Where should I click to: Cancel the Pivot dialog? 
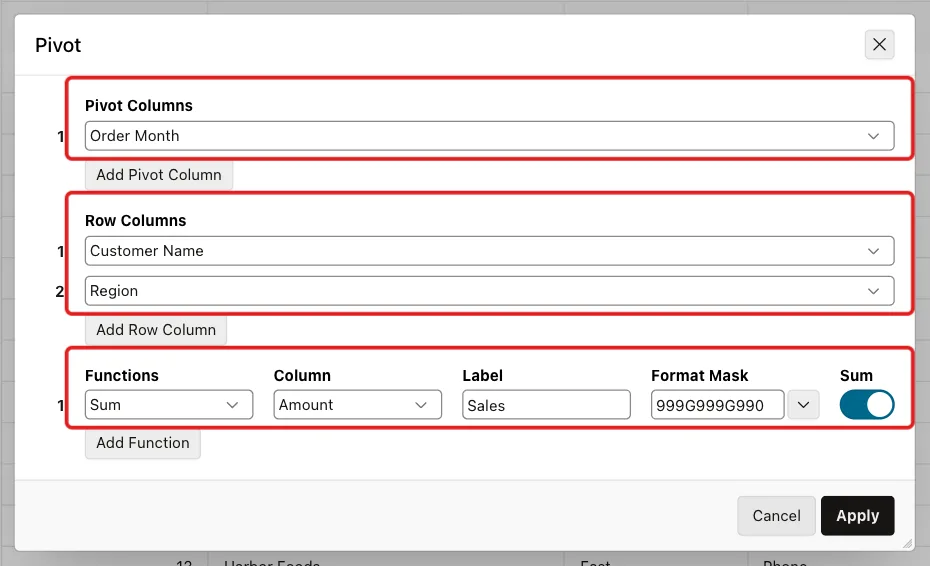(x=776, y=516)
